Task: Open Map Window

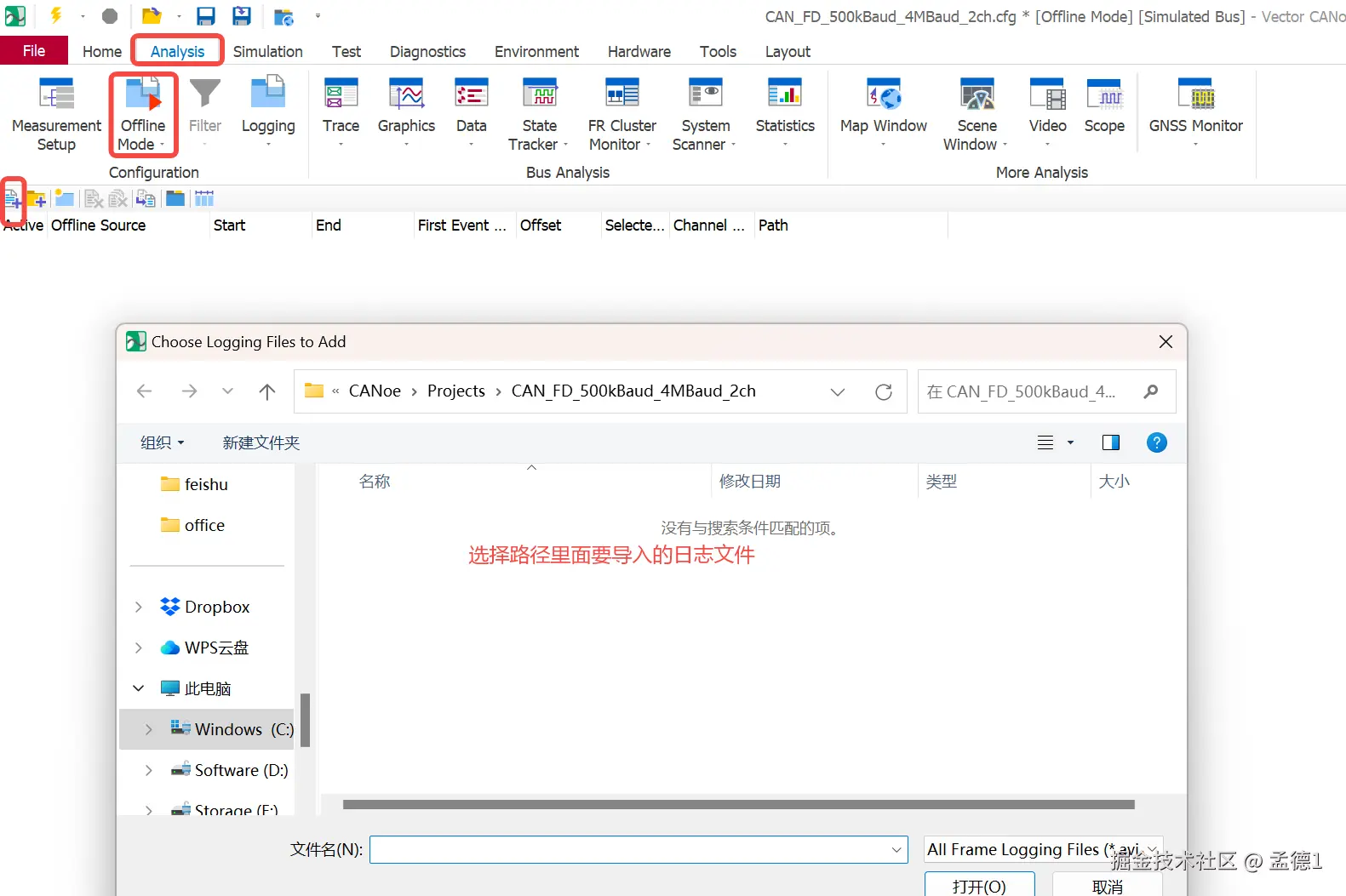Action: (x=883, y=112)
